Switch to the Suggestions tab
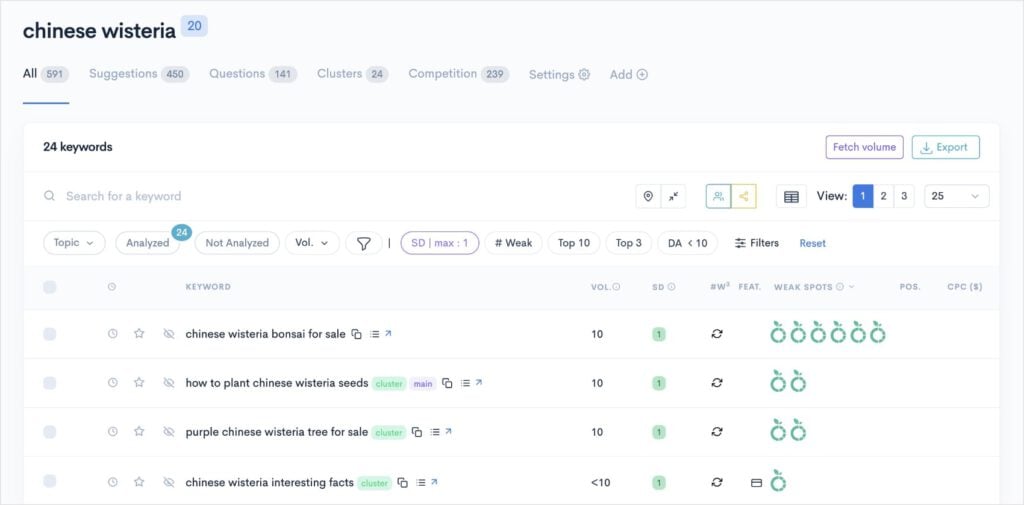The width and height of the screenshot is (1024, 505). (x=139, y=74)
